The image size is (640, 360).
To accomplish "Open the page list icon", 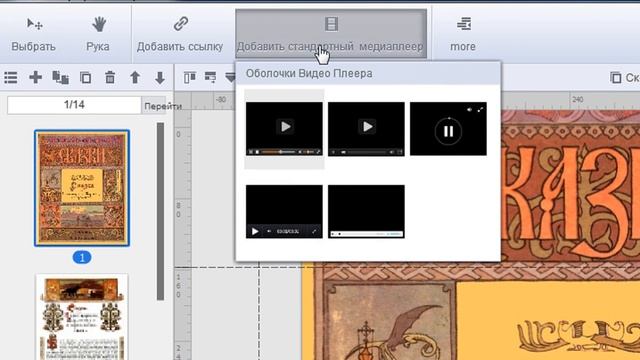I will [11, 77].
